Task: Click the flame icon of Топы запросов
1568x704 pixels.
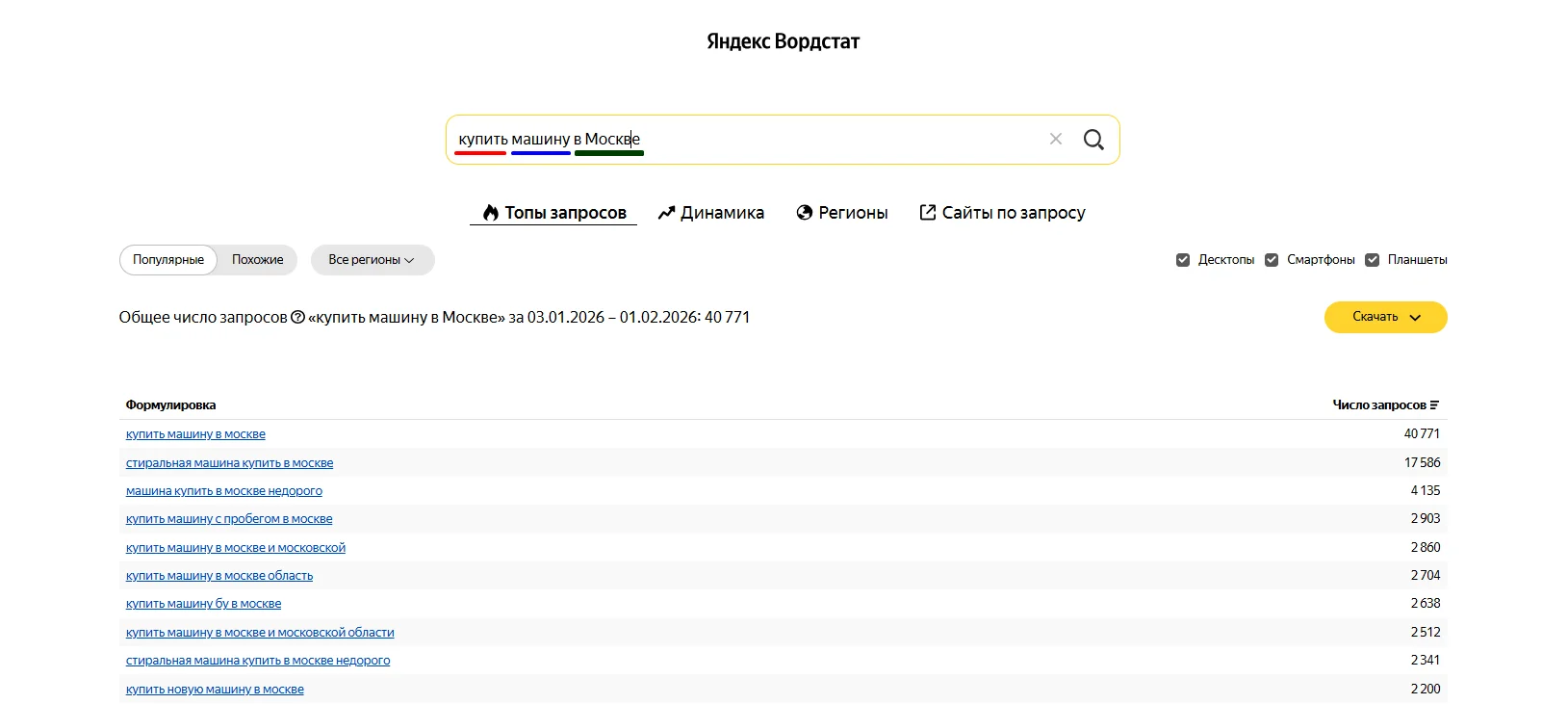Action: tap(491, 213)
